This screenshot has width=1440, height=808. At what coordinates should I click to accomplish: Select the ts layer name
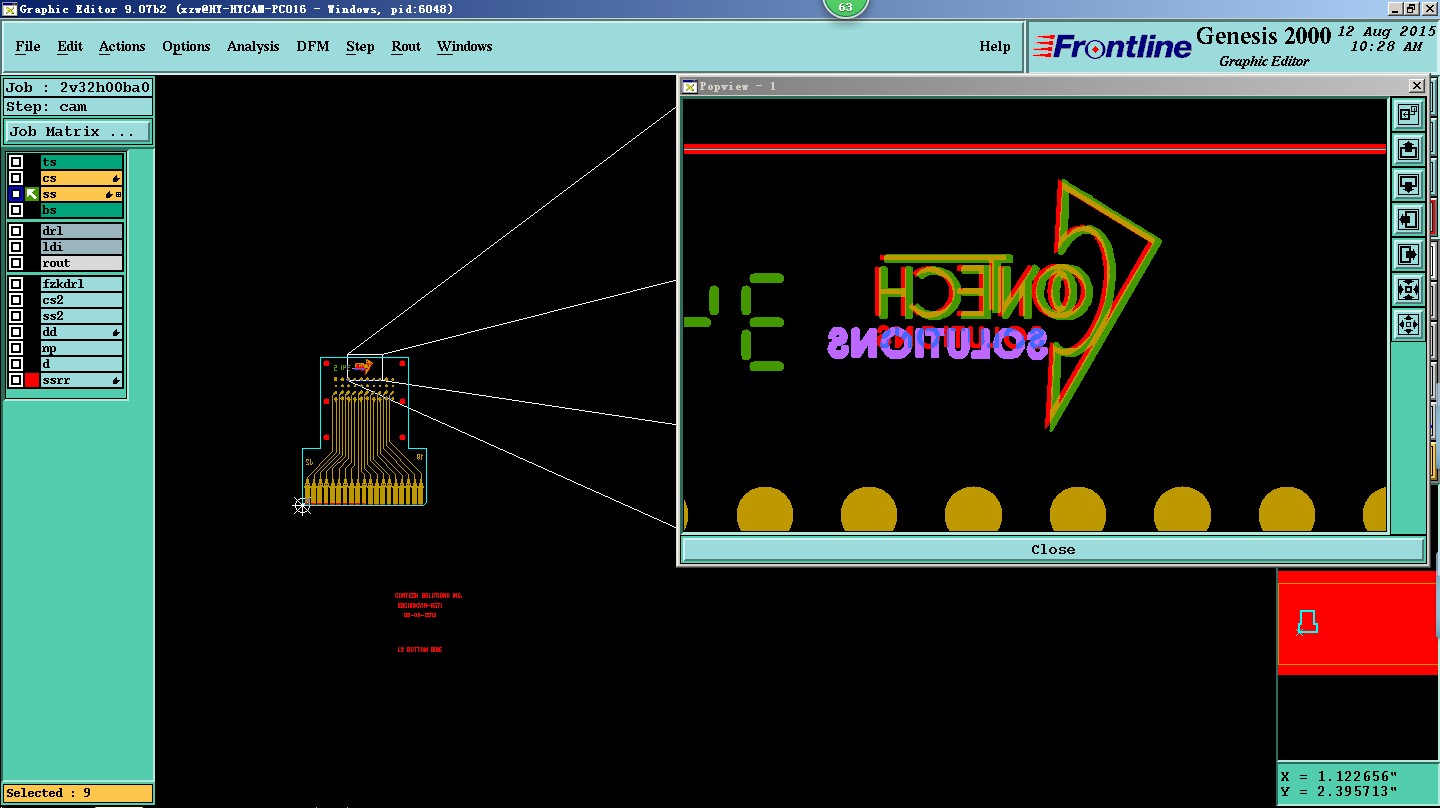(x=82, y=162)
